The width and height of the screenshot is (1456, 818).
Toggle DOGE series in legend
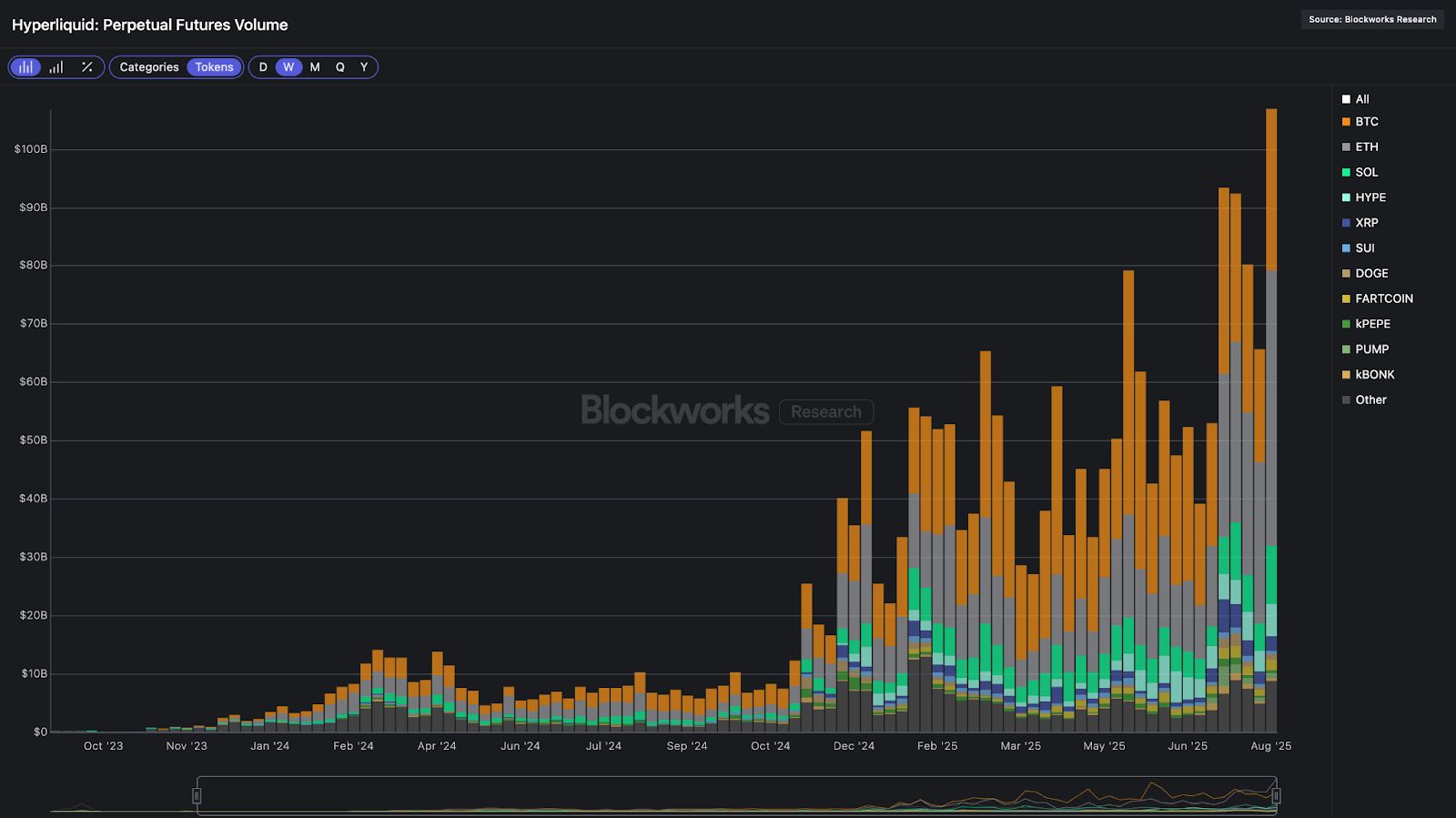click(1364, 274)
